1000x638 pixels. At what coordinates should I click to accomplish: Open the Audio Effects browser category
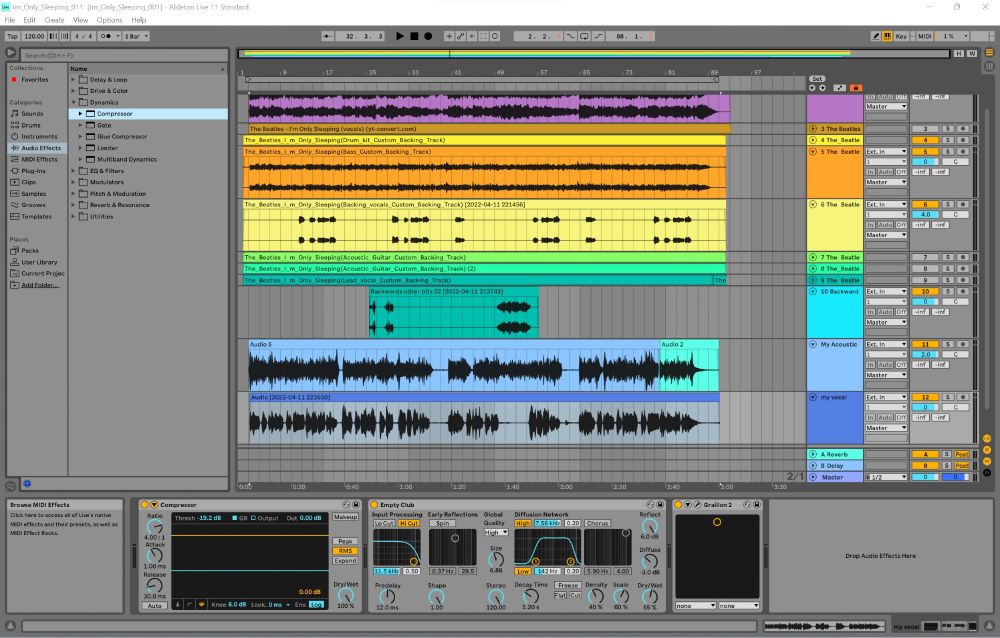41,148
